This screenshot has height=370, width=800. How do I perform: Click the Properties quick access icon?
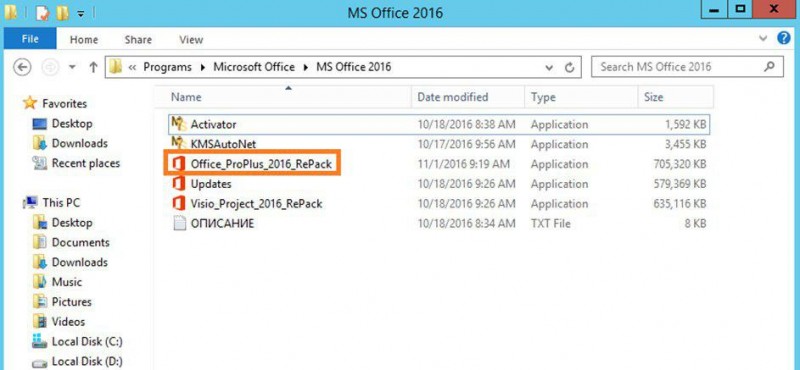tap(42, 13)
